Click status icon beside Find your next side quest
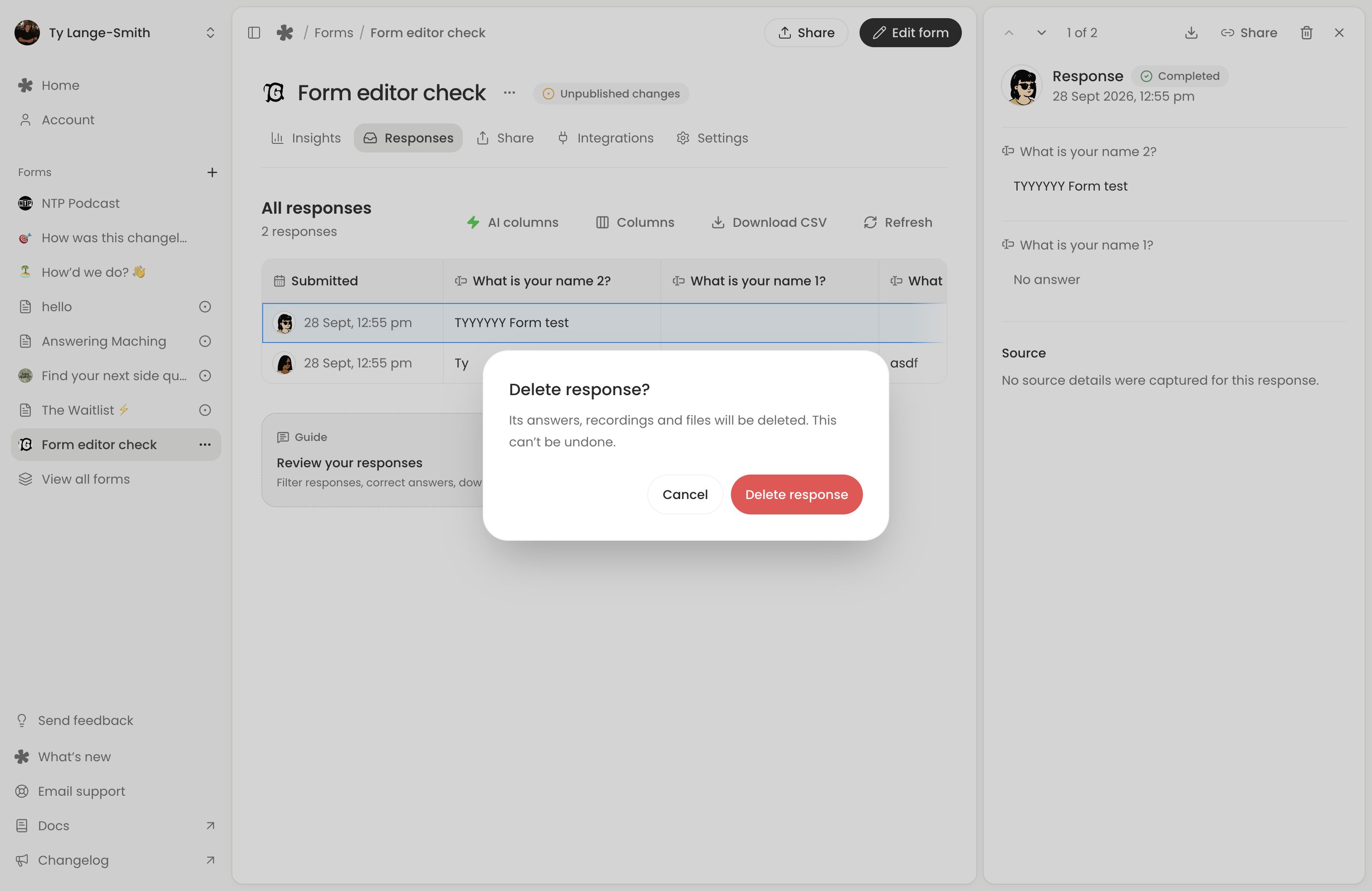The image size is (1372, 891). (x=205, y=376)
